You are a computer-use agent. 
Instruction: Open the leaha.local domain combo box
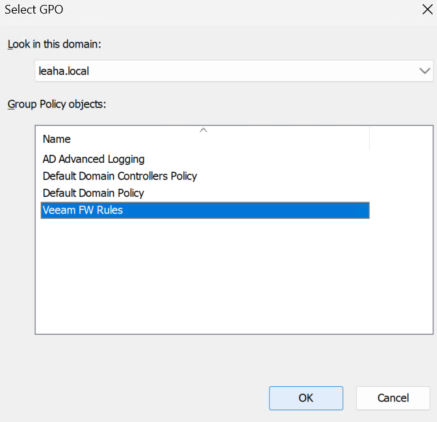point(234,71)
